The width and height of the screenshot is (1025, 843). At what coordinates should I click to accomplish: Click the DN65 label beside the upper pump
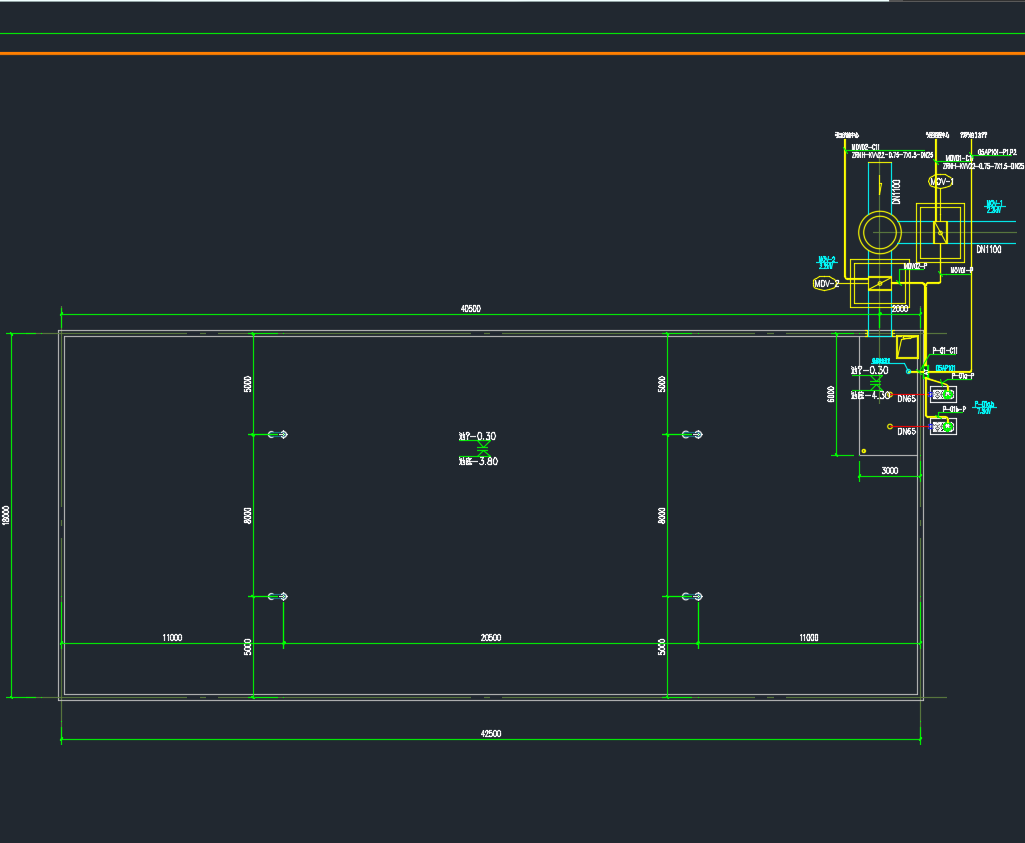tap(907, 399)
